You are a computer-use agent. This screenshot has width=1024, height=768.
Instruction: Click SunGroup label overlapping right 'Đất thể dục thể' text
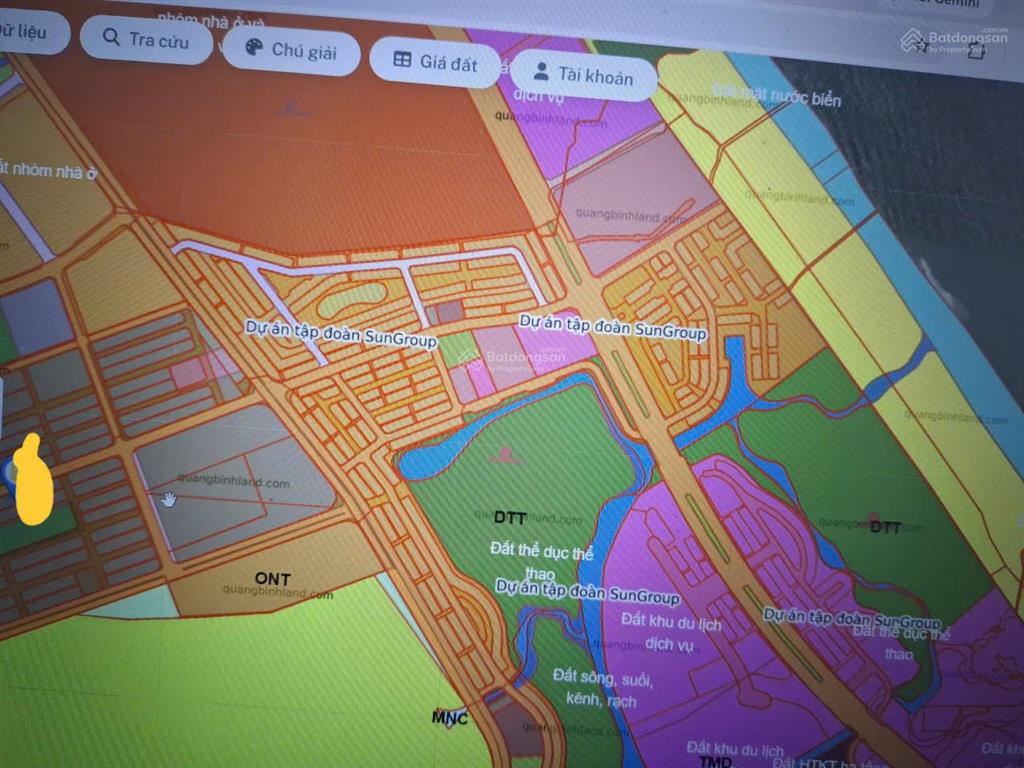tap(852, 618)
